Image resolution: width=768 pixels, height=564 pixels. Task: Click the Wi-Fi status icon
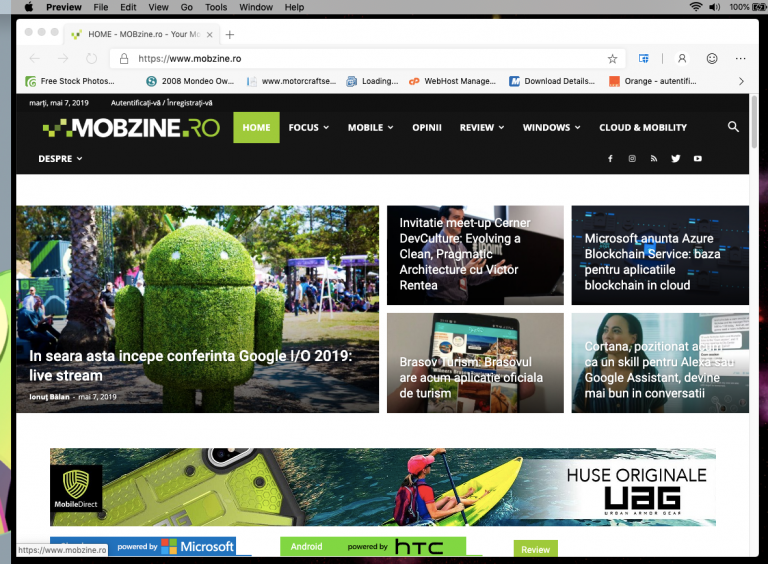tap(696, 7)
